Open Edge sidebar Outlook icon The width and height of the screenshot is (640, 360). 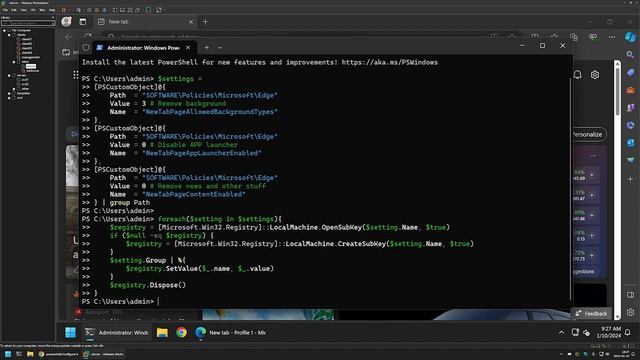630,143
